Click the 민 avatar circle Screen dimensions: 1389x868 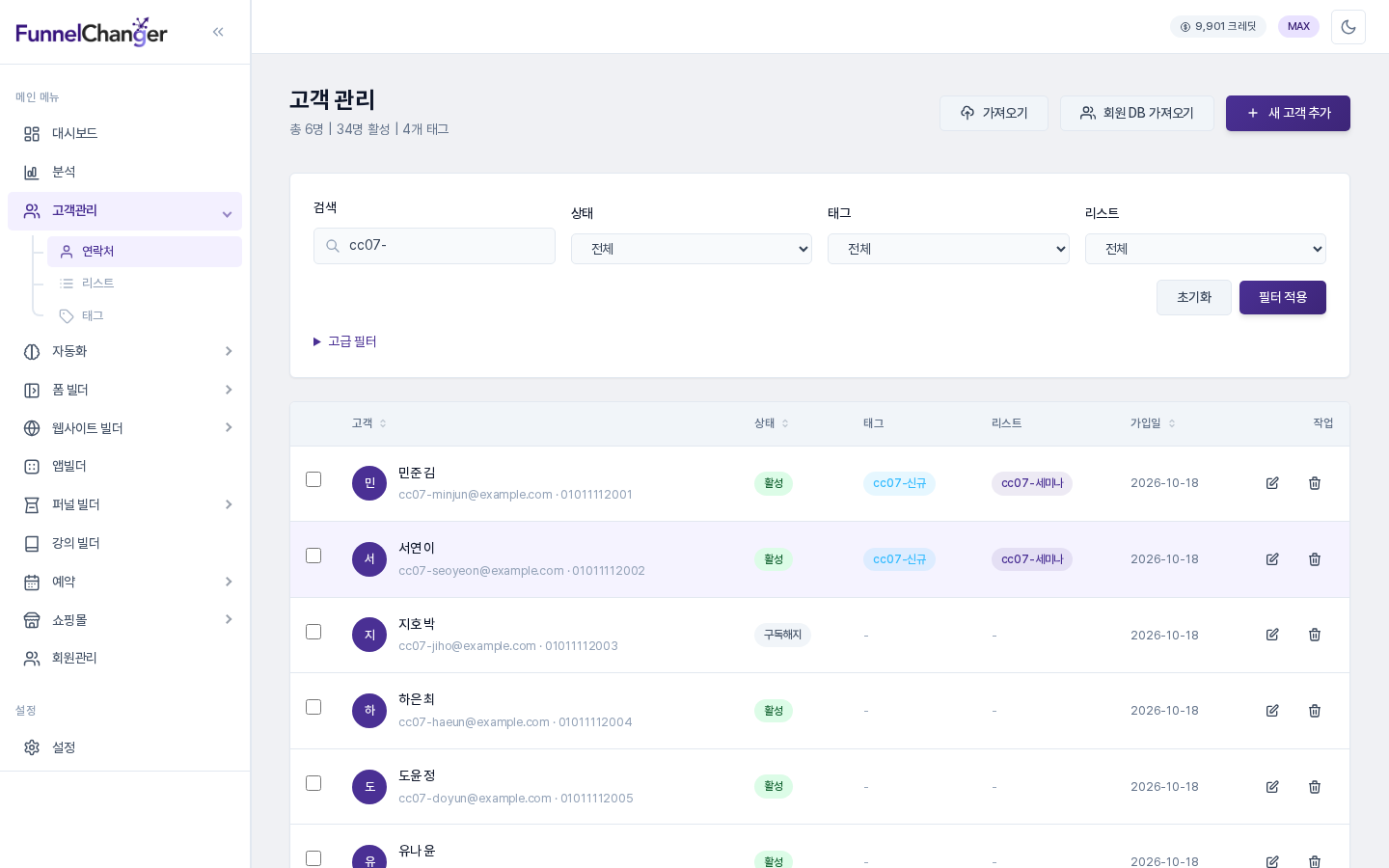tap(369, 483)
